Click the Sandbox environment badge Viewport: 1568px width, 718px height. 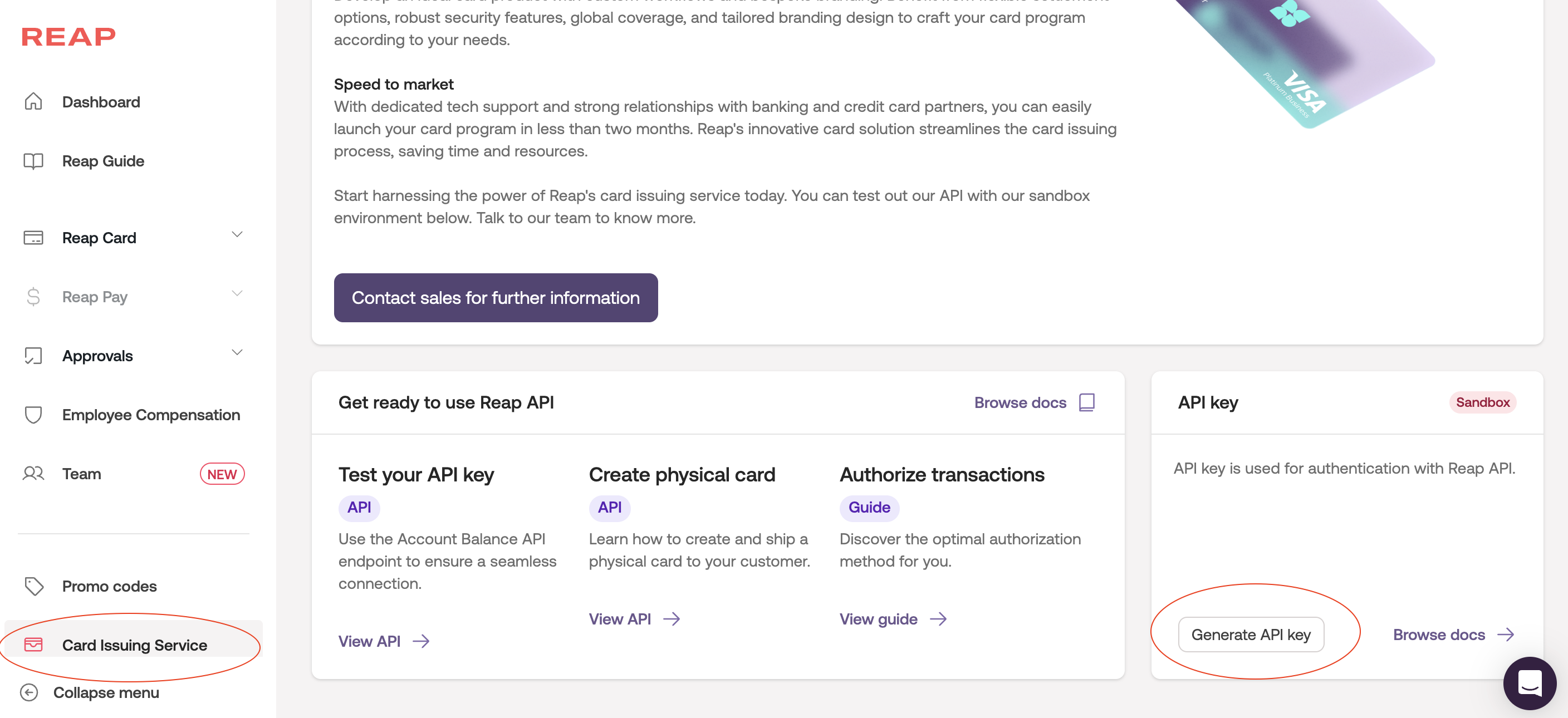click(x=1482, y=402)
